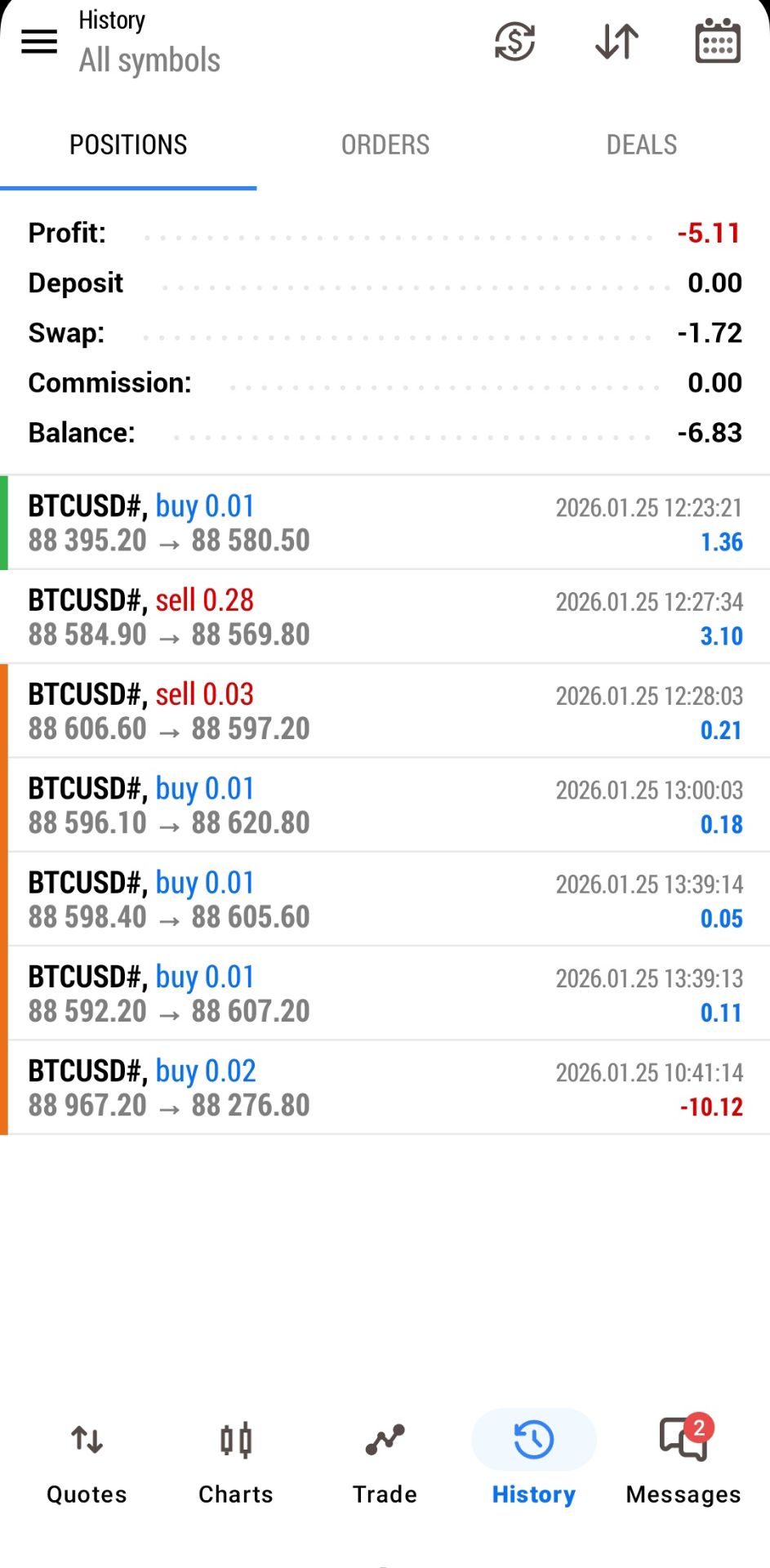
Task: Switch to the DEALS tab
Action: tap(641, 145)
